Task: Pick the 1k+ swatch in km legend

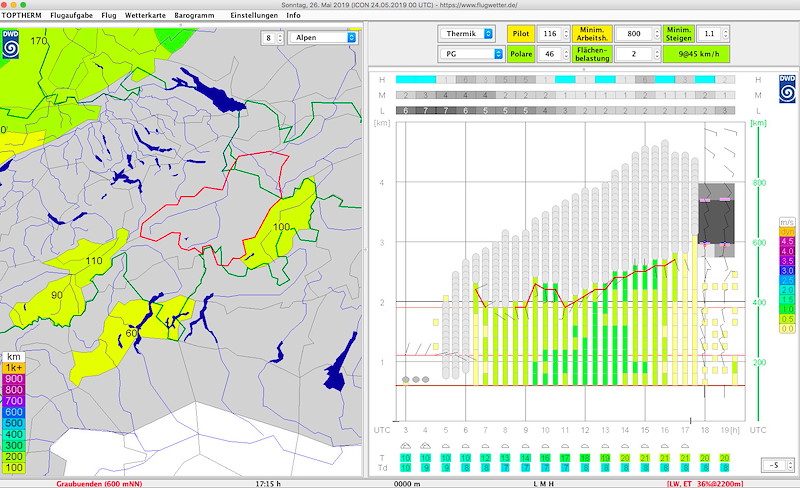Action: (14, 368)
